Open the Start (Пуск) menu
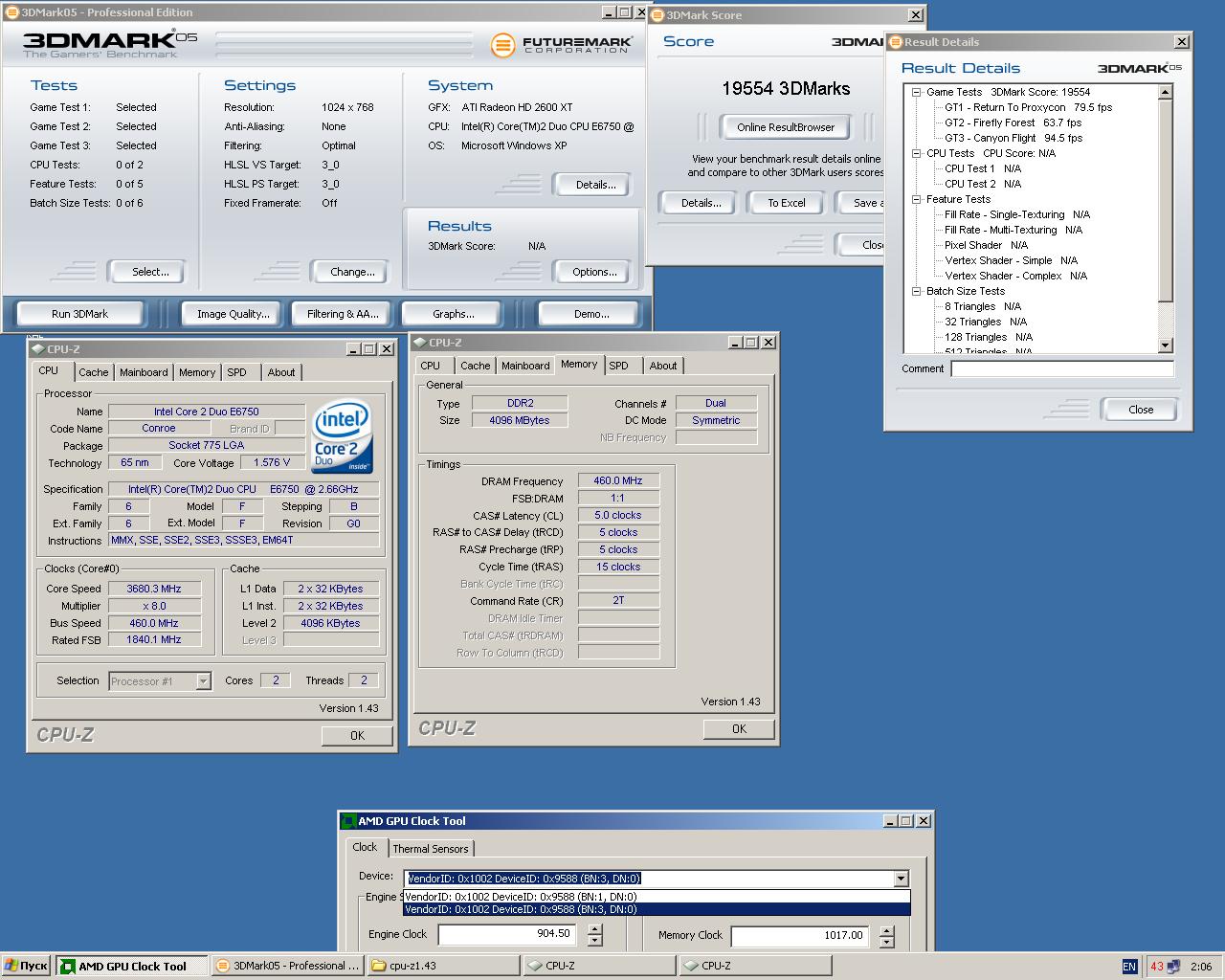 pos(26,966)
